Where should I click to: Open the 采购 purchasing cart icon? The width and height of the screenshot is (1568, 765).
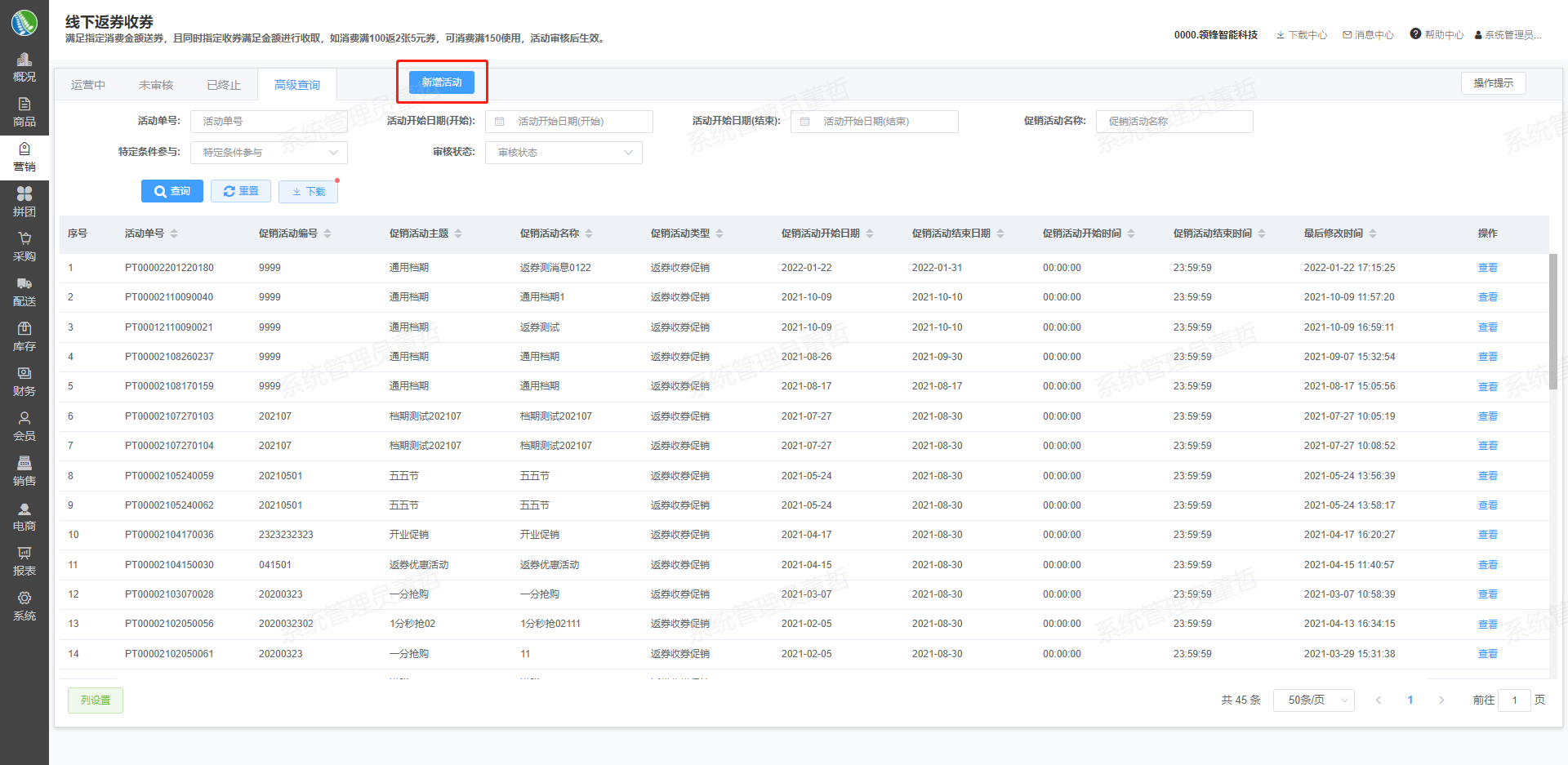[24, 239]
